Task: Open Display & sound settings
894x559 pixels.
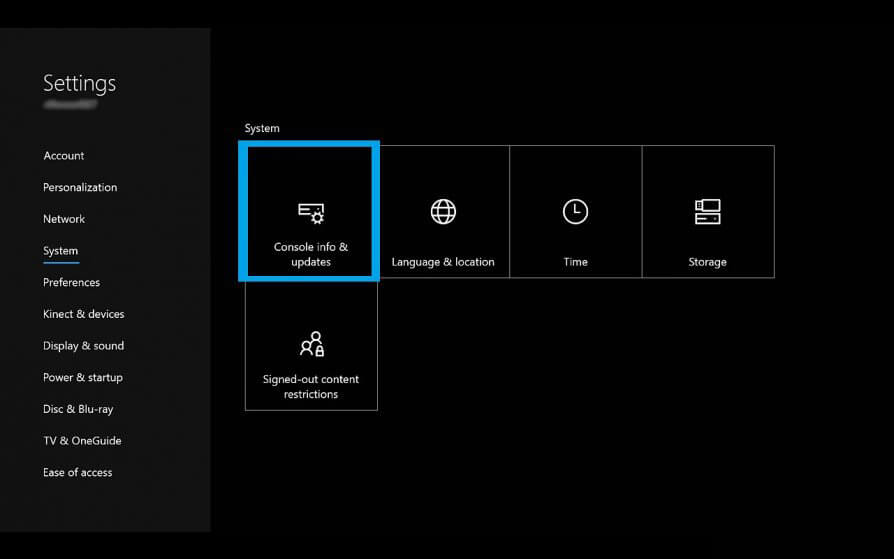Action: (x=83, y=346)
